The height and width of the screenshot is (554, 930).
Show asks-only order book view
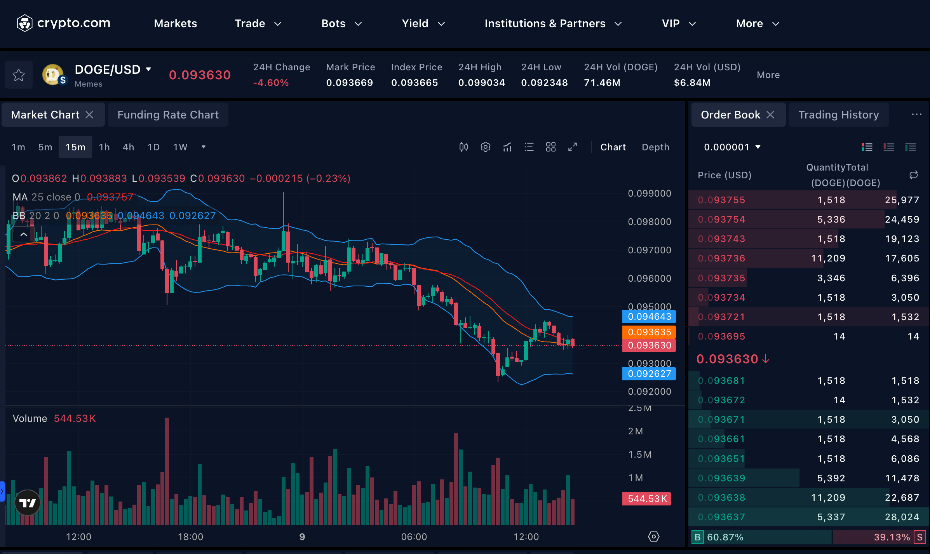pos(888,147)
